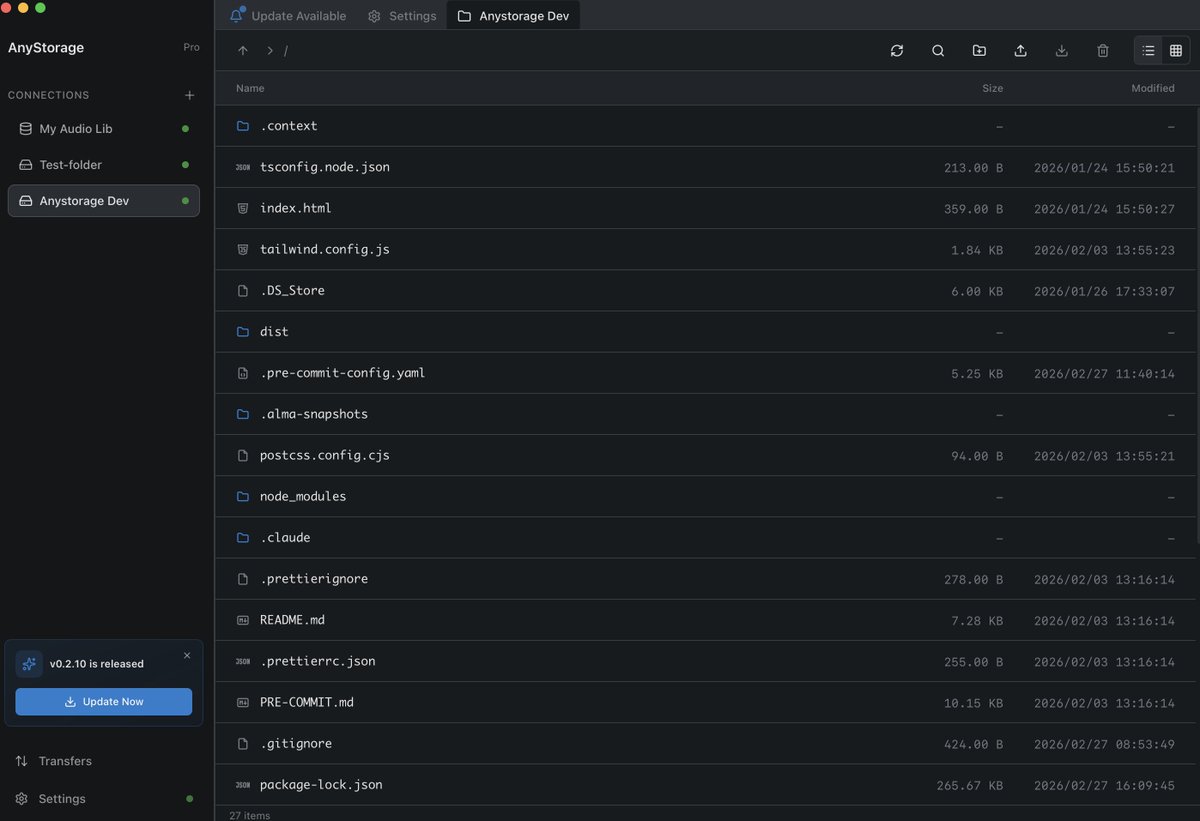Select Anystorage Dev connection in sidebar
1200x821 pixels.
coord(104,201)
